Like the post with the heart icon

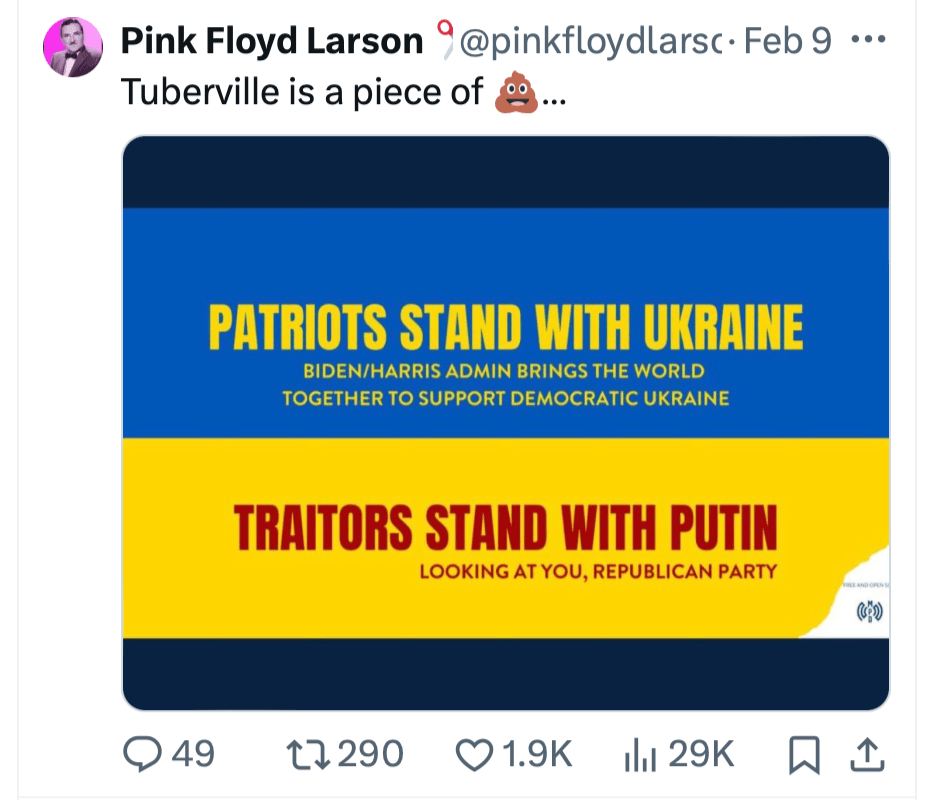[x=474, y=753]
